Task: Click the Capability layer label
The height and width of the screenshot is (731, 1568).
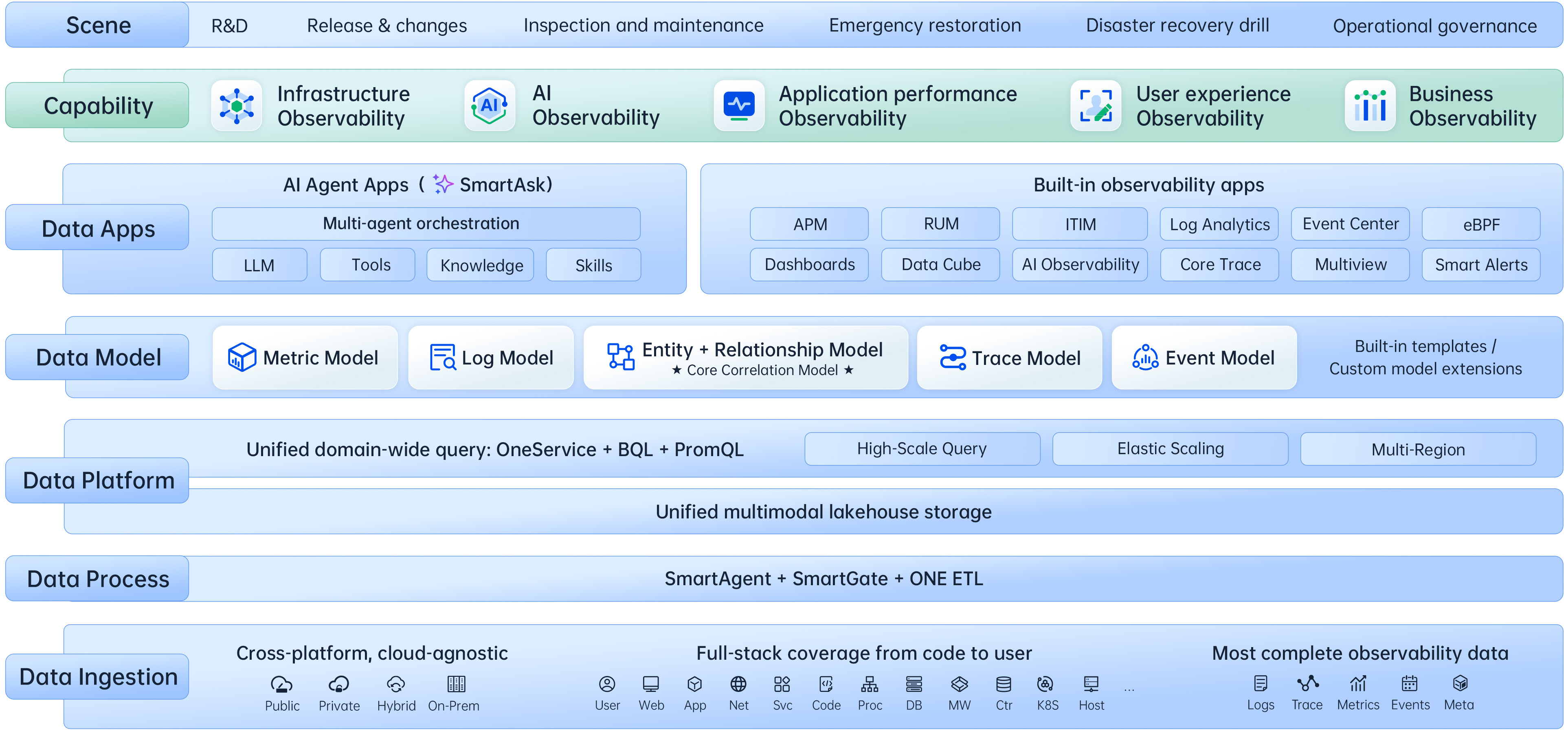Action: pyautogui.click(x=97, y=105)
